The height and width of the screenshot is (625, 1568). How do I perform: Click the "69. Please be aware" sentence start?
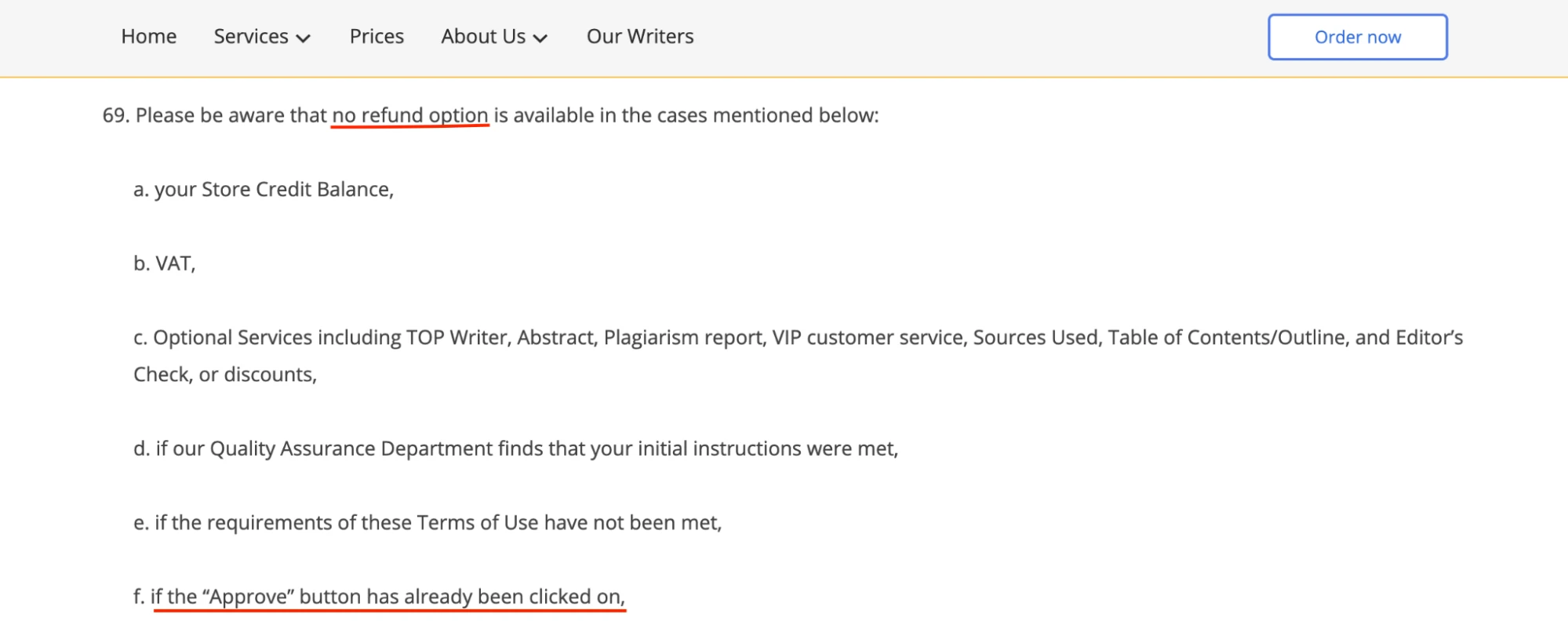pyautogui.click(x=180, y=115)
